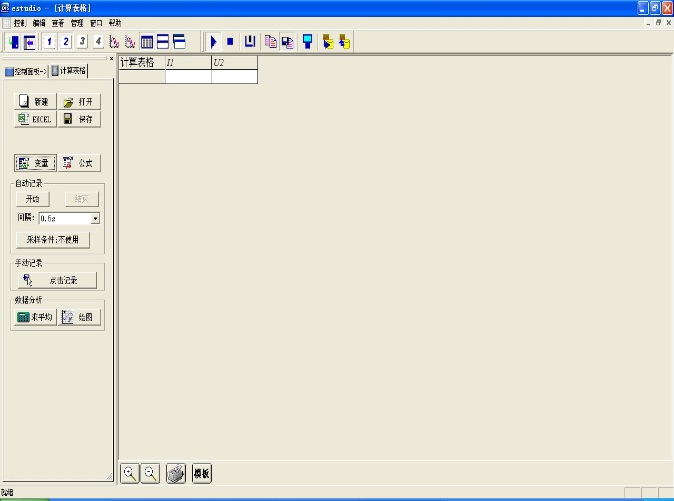Click the 新建 new button
Viewport: 674px width, 501px height.
[x=35, y=102]
